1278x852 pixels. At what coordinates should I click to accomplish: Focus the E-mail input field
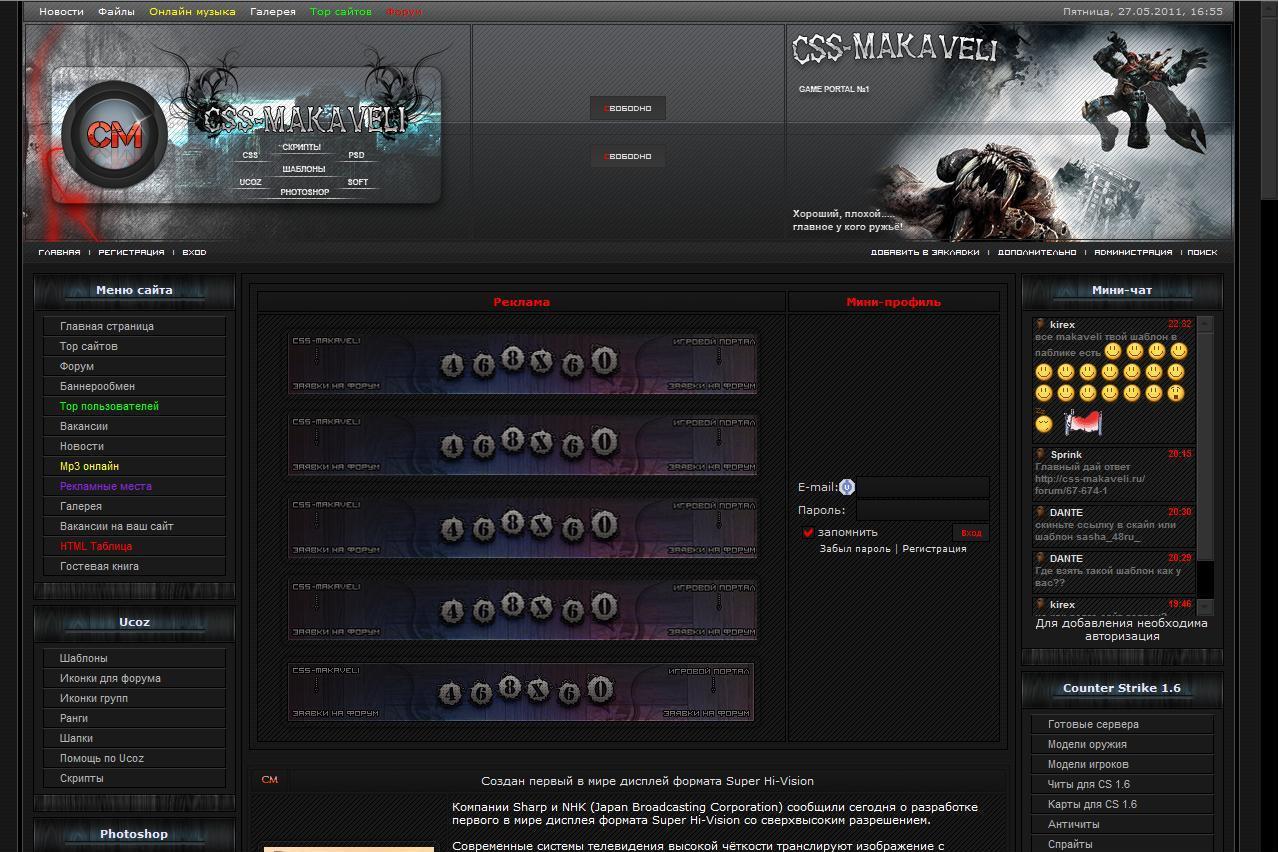[923, 487]
